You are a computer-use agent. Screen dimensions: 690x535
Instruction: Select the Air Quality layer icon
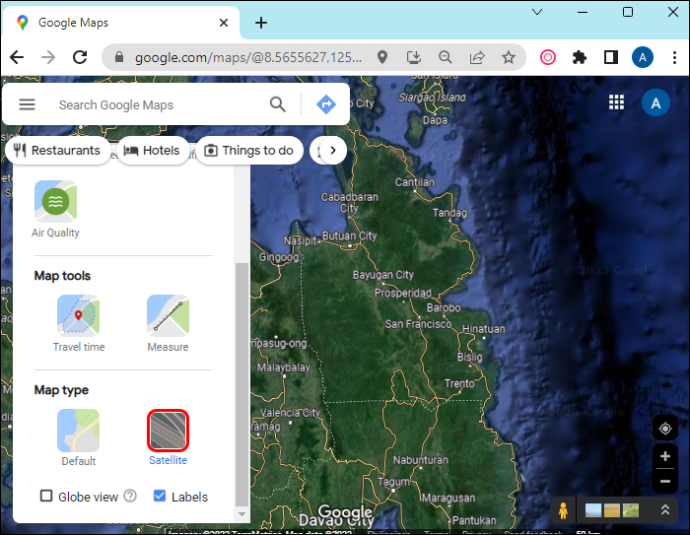click(56, 202)
